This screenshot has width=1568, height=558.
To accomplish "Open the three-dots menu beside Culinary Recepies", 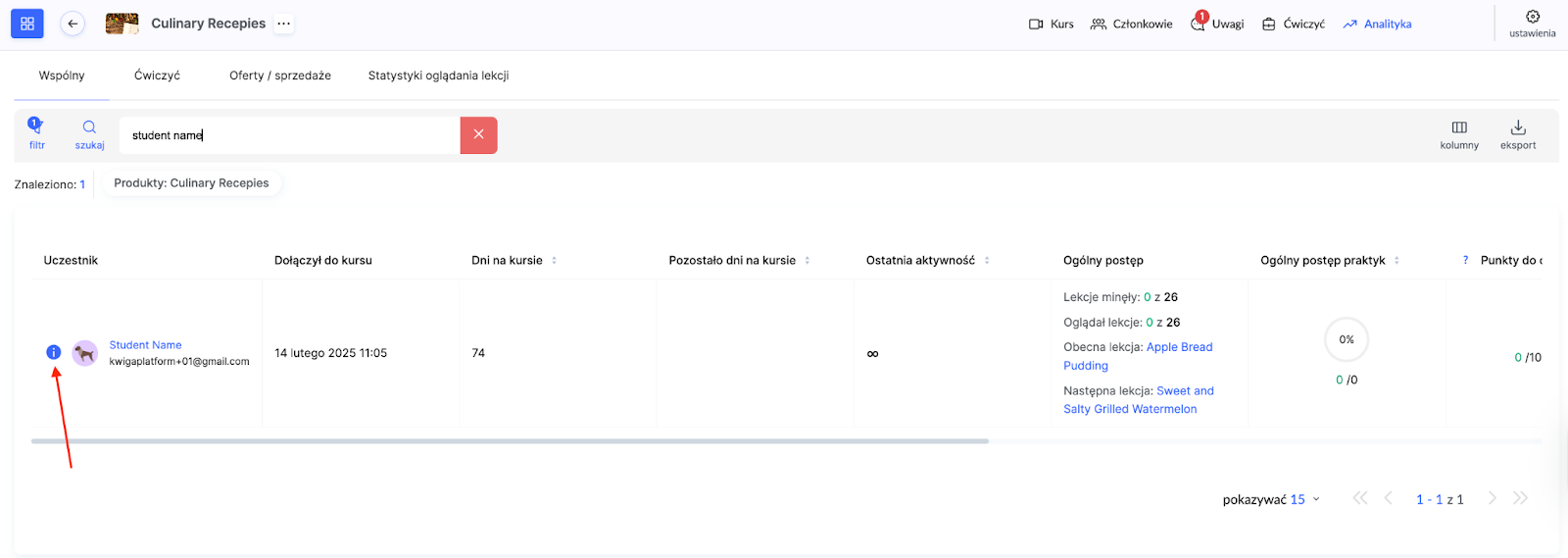I will point(283,24).
